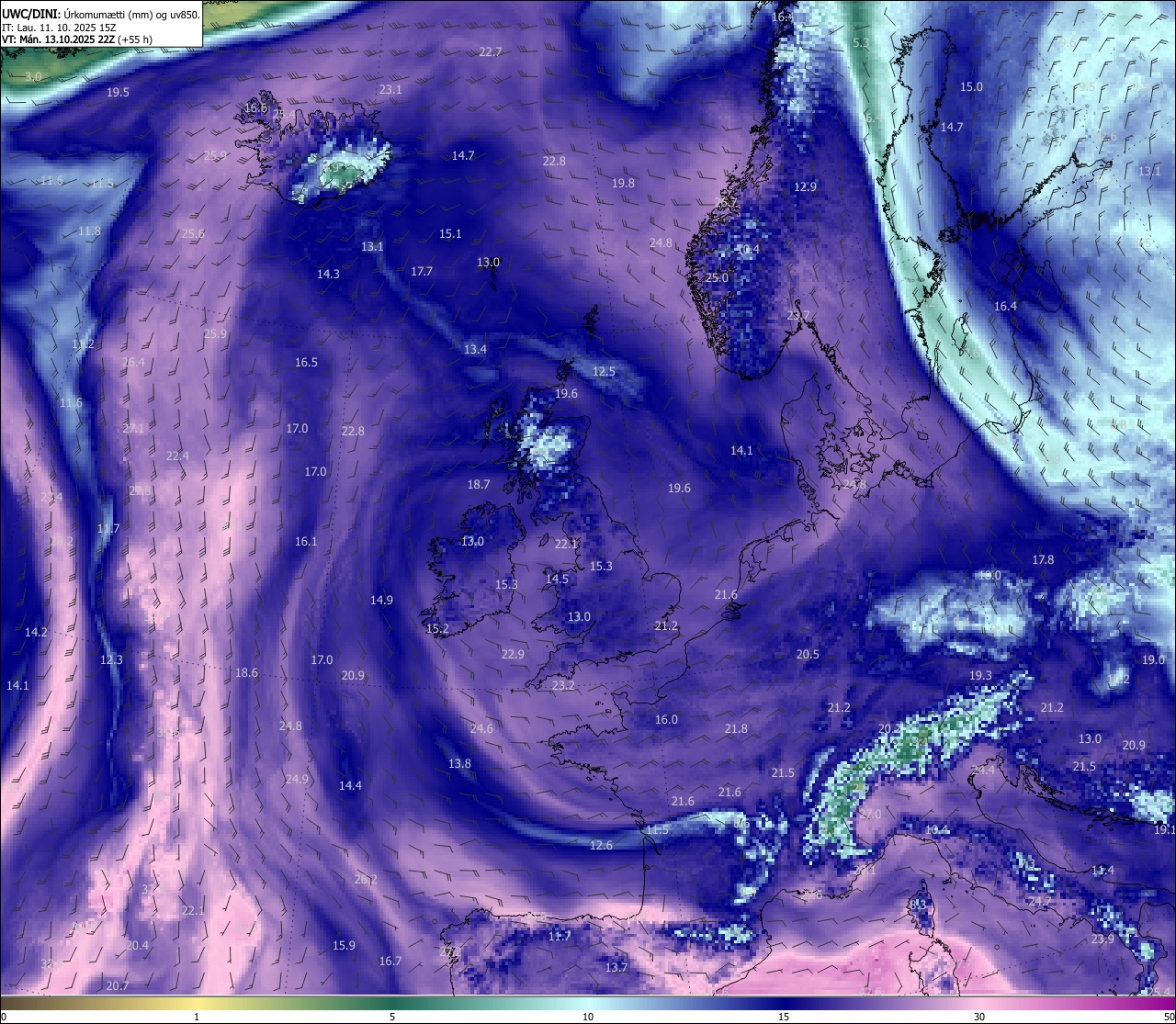Click the 22.4 value on the map
The image size is (1176, 1024).
pos(177,456)
